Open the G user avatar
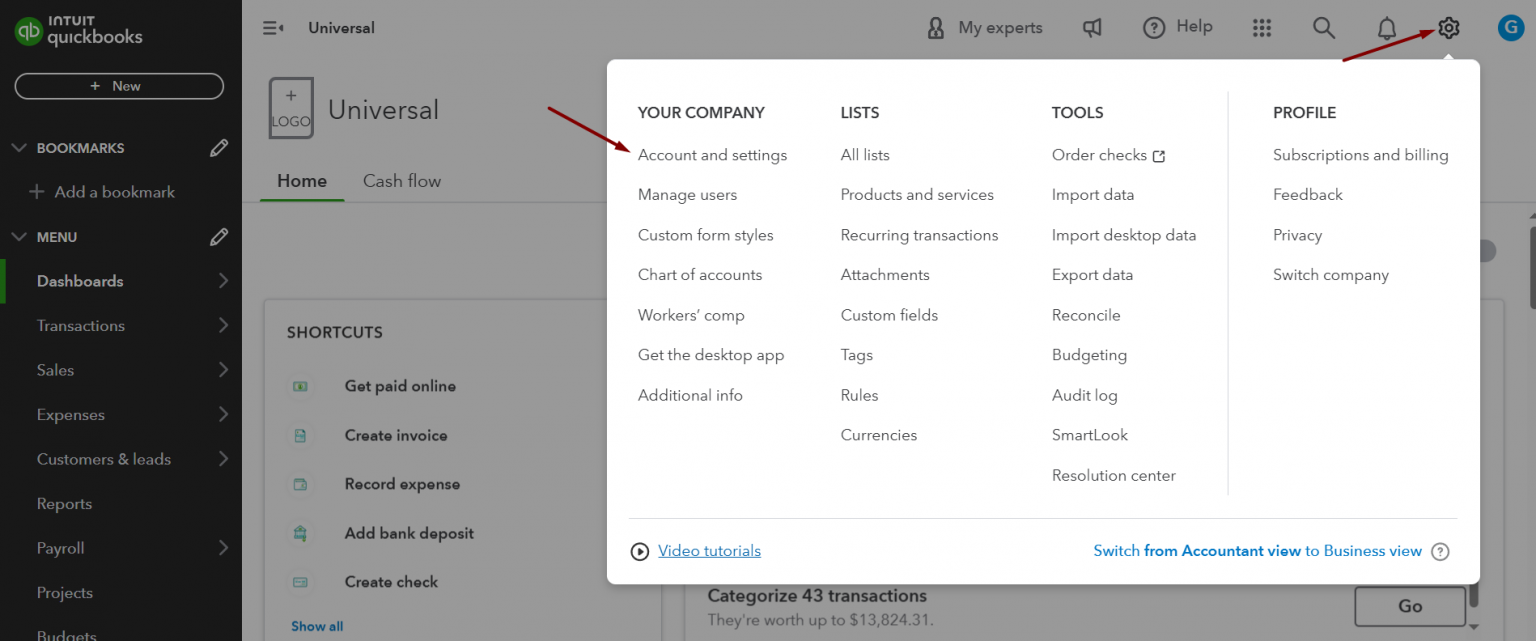The width and height of the screenshot is (1536, 641). coord(1510,28)
